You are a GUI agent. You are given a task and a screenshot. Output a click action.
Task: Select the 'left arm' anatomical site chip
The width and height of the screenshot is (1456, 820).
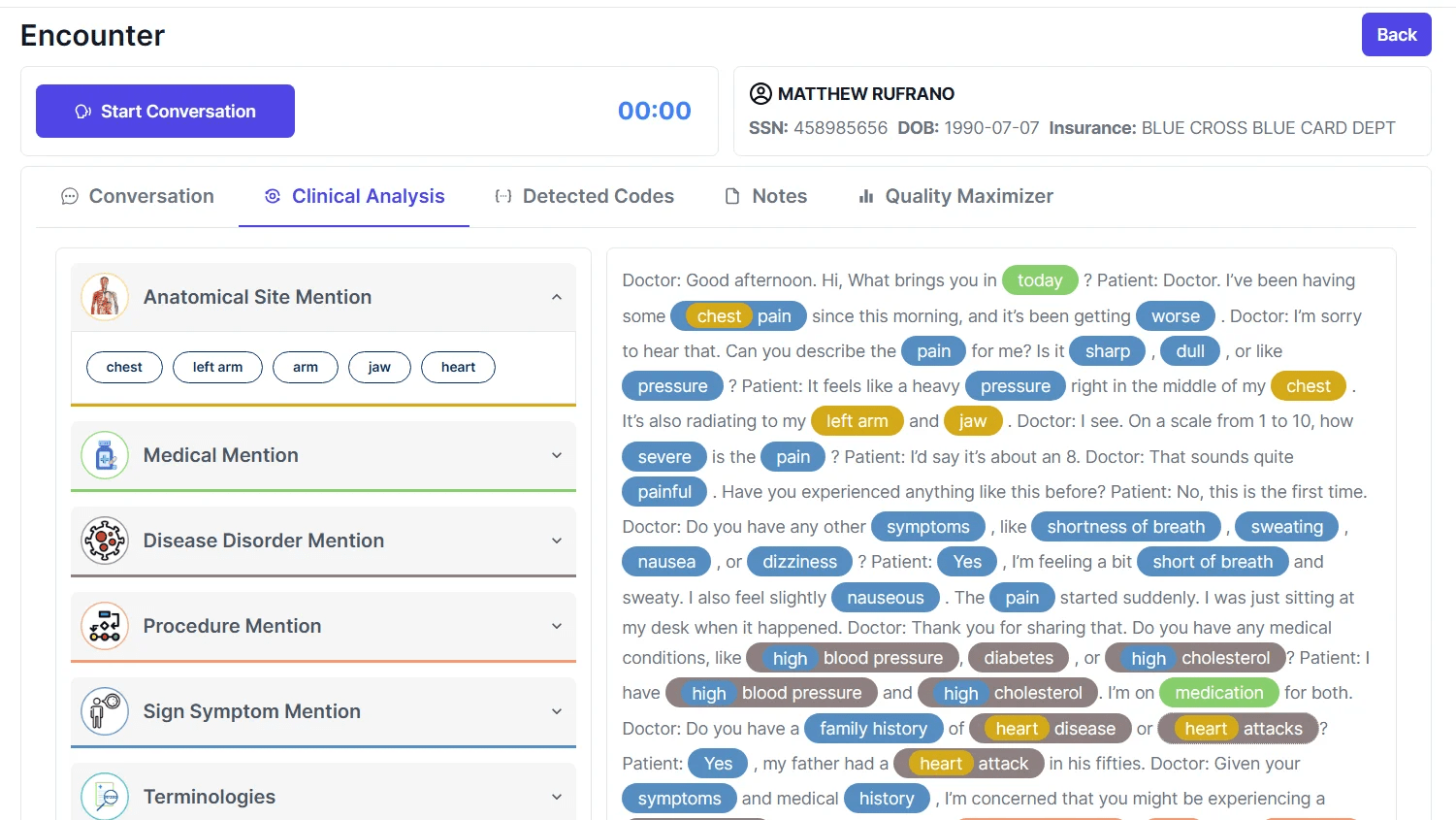217,368
